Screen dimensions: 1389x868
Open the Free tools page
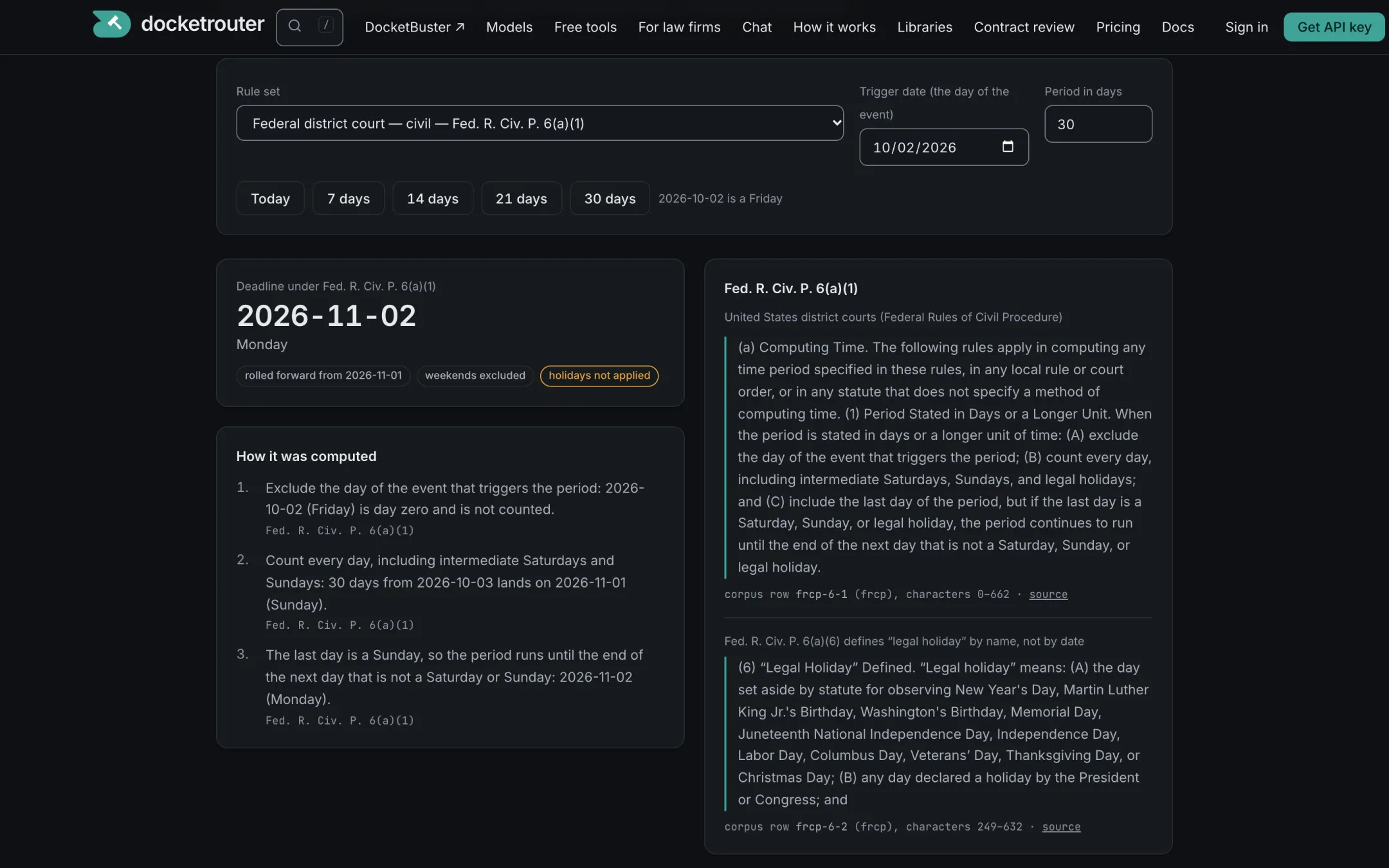coord(585,27)
